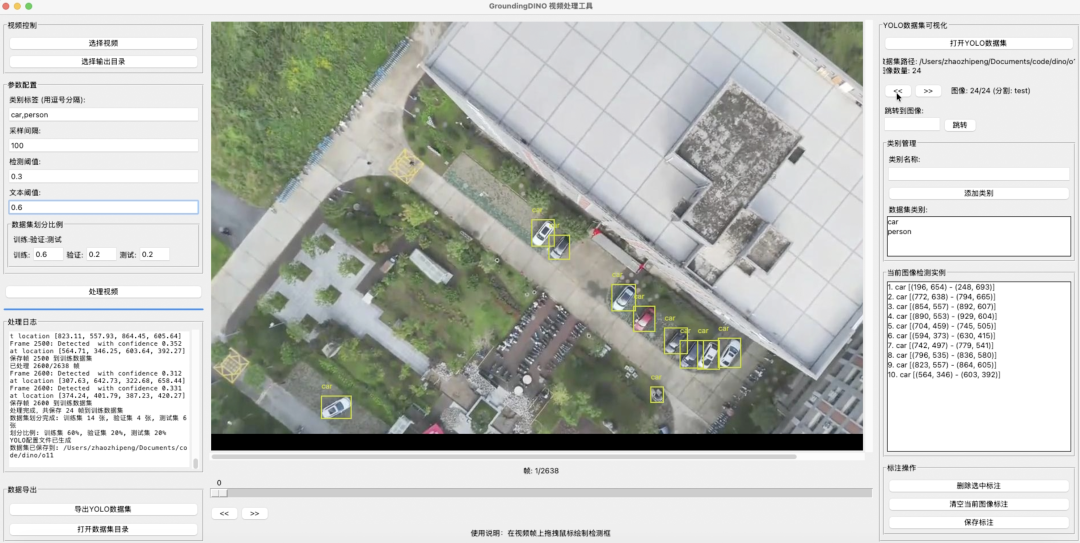This screenshot has width=1080, height=543.
Task: Click the 添加类别 button
Action: [x=978, y=193]
